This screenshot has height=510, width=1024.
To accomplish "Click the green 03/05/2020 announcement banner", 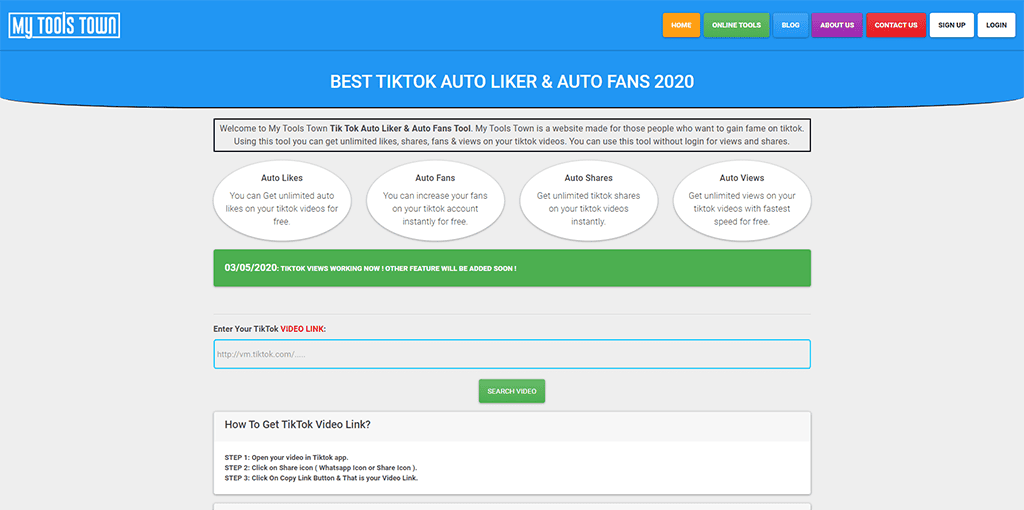I will (512, 268).
